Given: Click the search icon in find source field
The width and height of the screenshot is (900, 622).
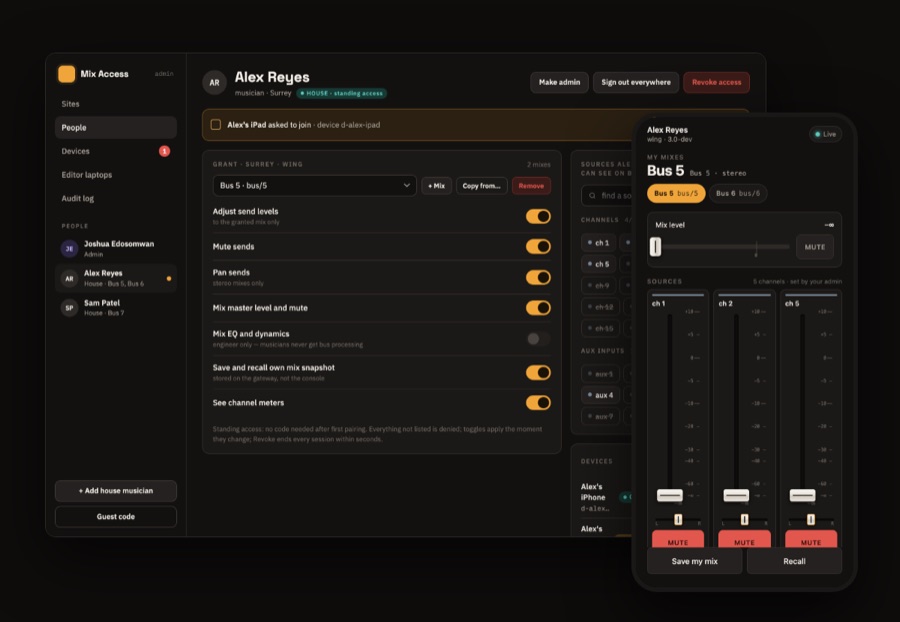Looking at the screenshot, I should [x=592, y=196].
